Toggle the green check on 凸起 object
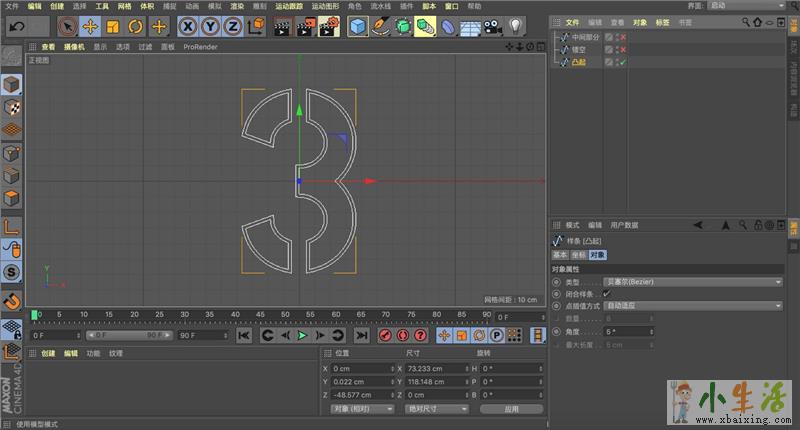Image resolution: width=800 pixels, height=430 pixels. tap(623, 62)
